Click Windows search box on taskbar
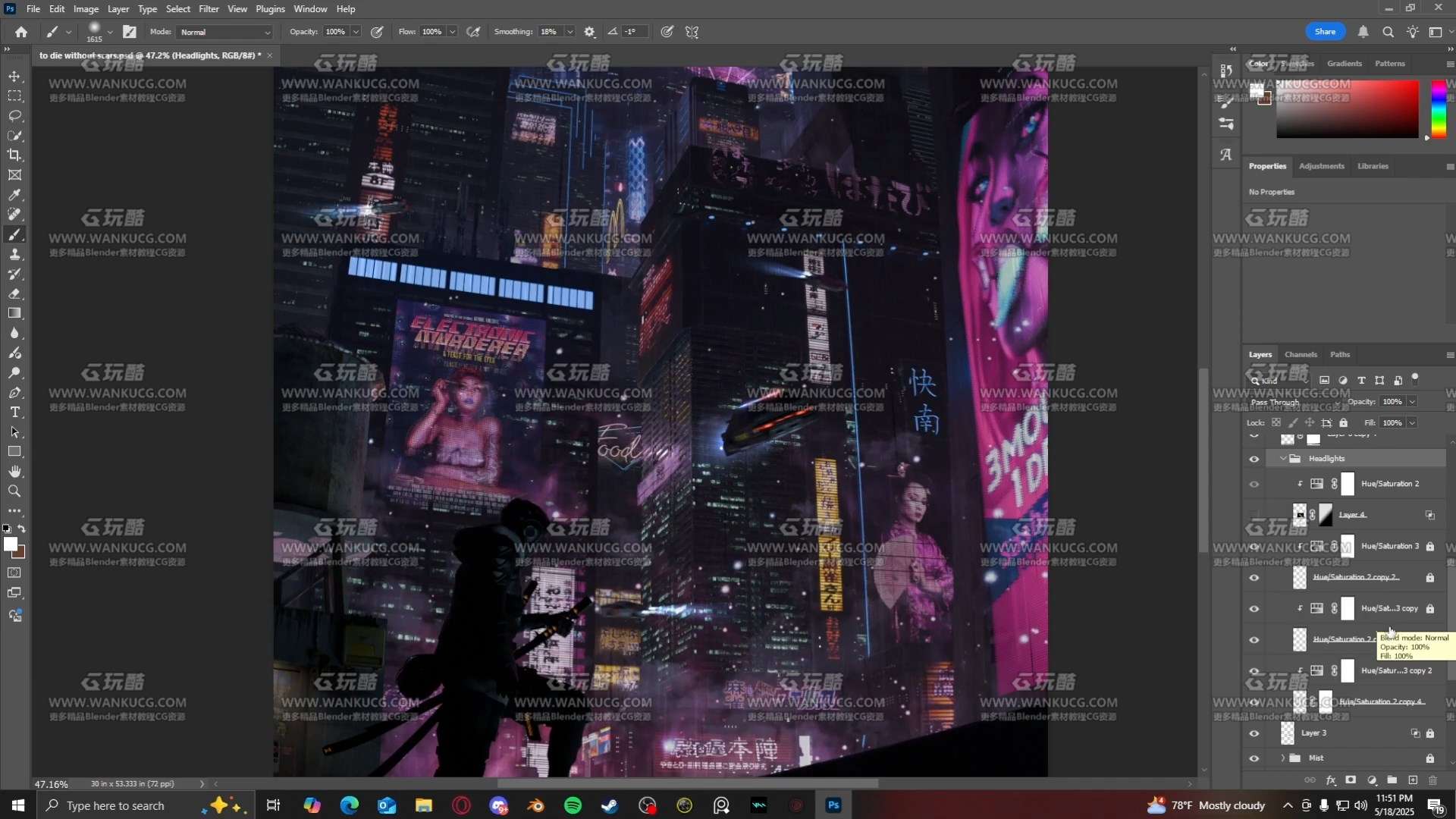The width and height of the screenshot is (1456, 819). point(115,805)
